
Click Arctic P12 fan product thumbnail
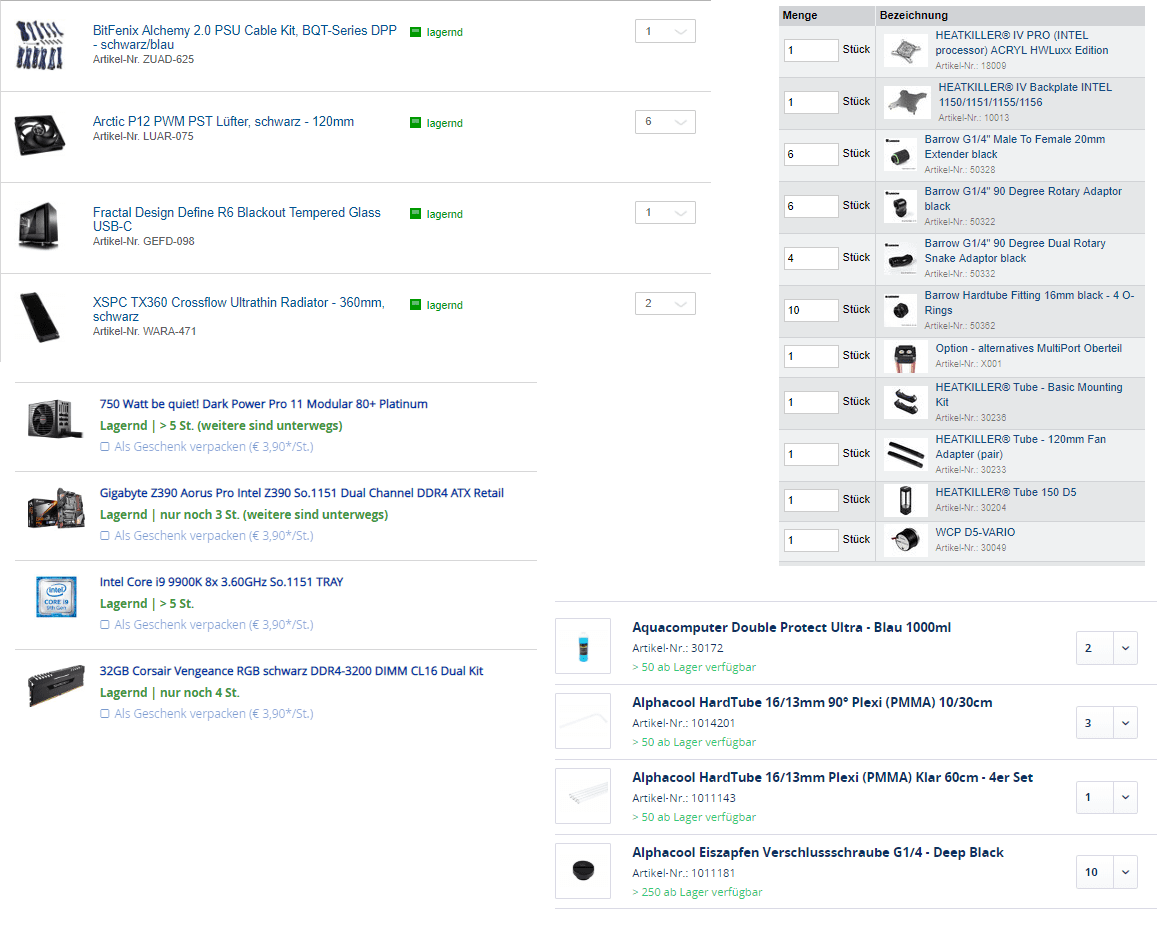click(40, 134)
